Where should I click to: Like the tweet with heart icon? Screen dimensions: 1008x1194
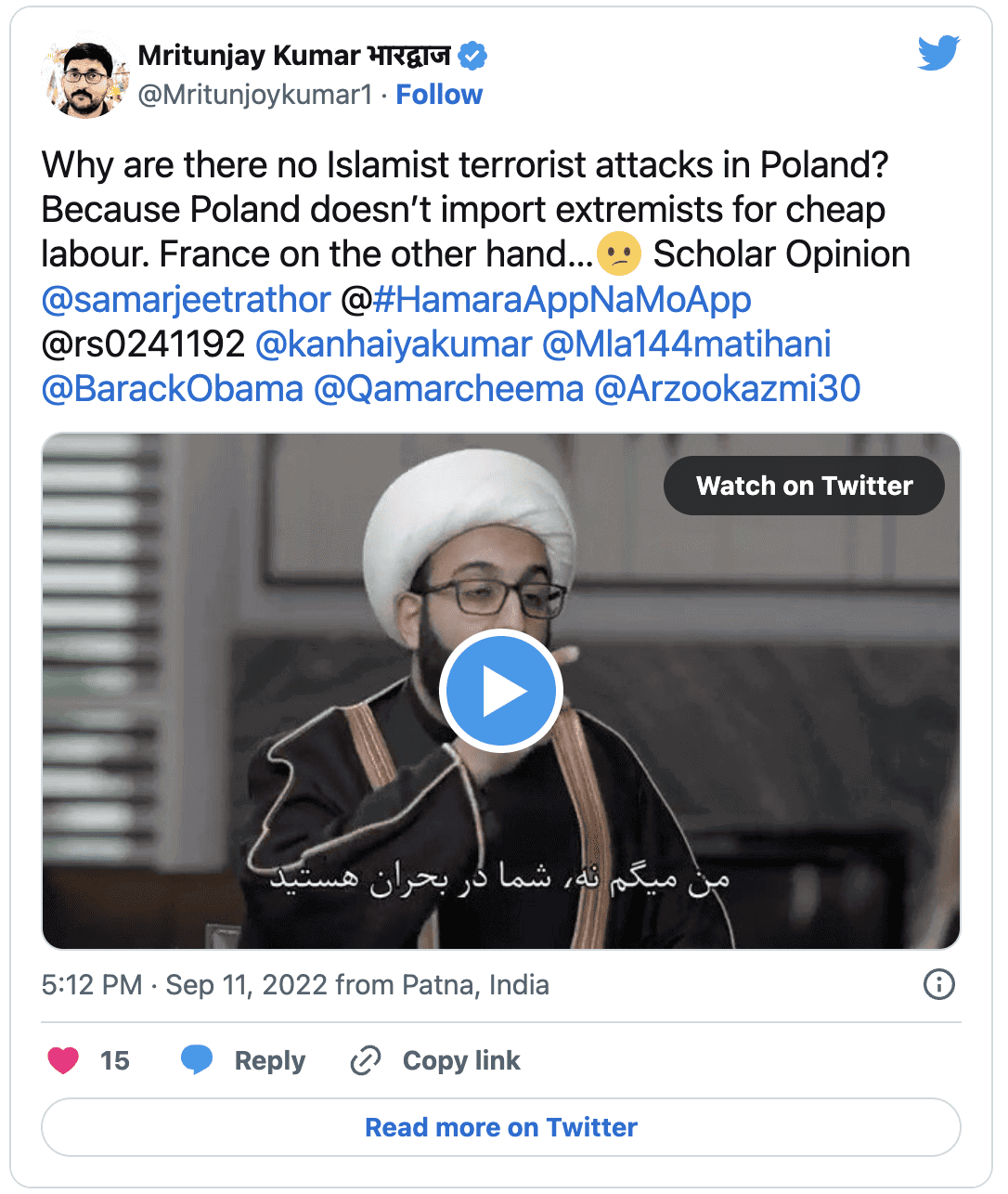(x=63, y=1059)
